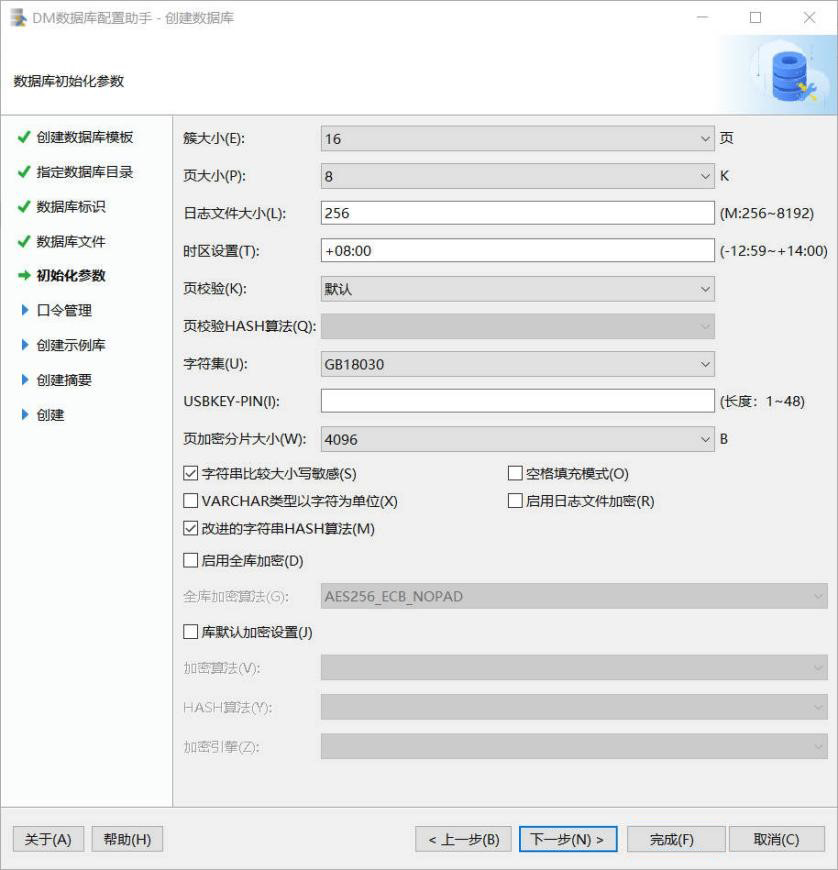838x870 pixels.
Task: Enable the 空格填充模式 checkbox
Action: (516, 474)
